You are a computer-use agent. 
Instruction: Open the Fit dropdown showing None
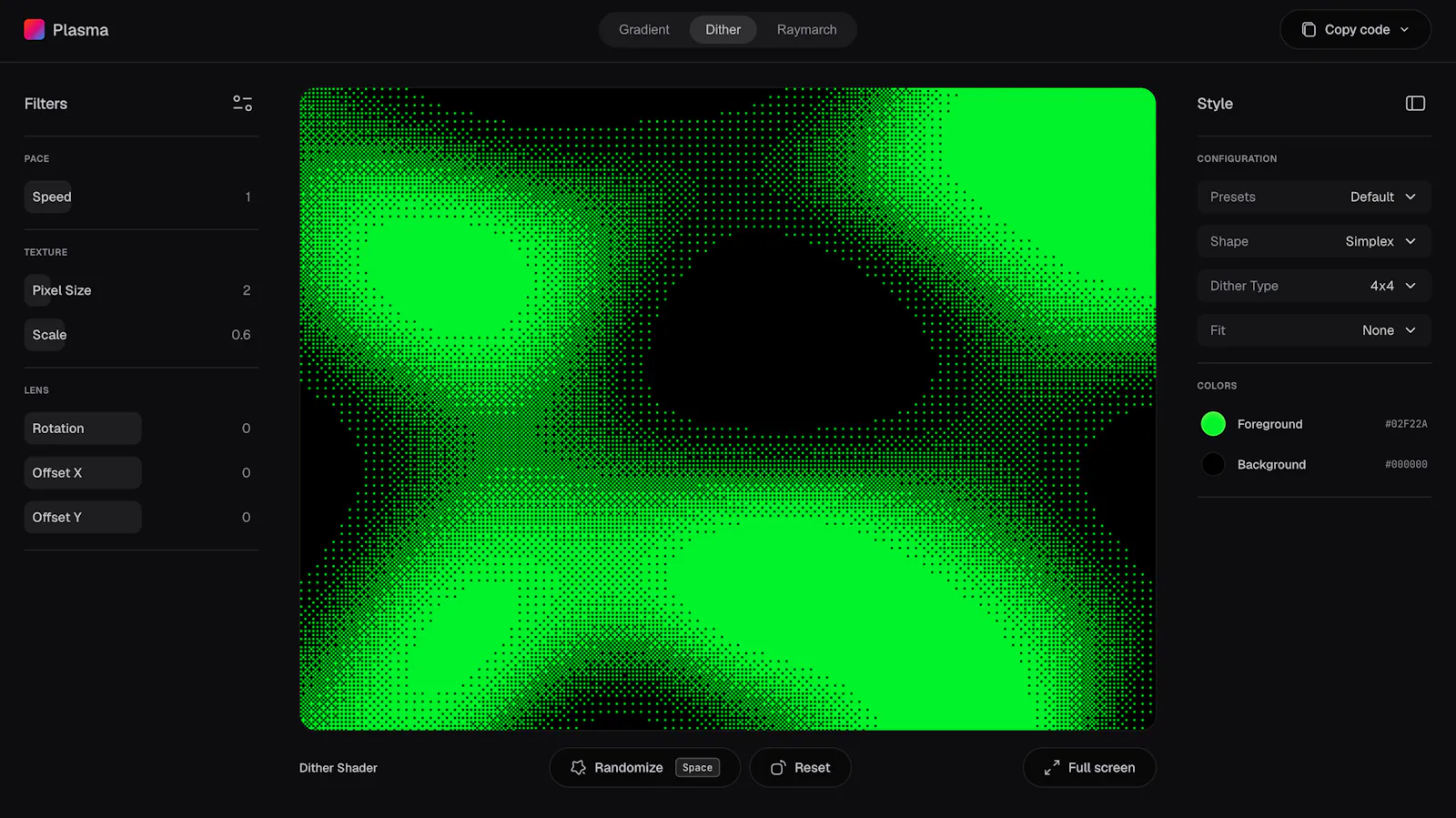click(x=1314, y=330)
